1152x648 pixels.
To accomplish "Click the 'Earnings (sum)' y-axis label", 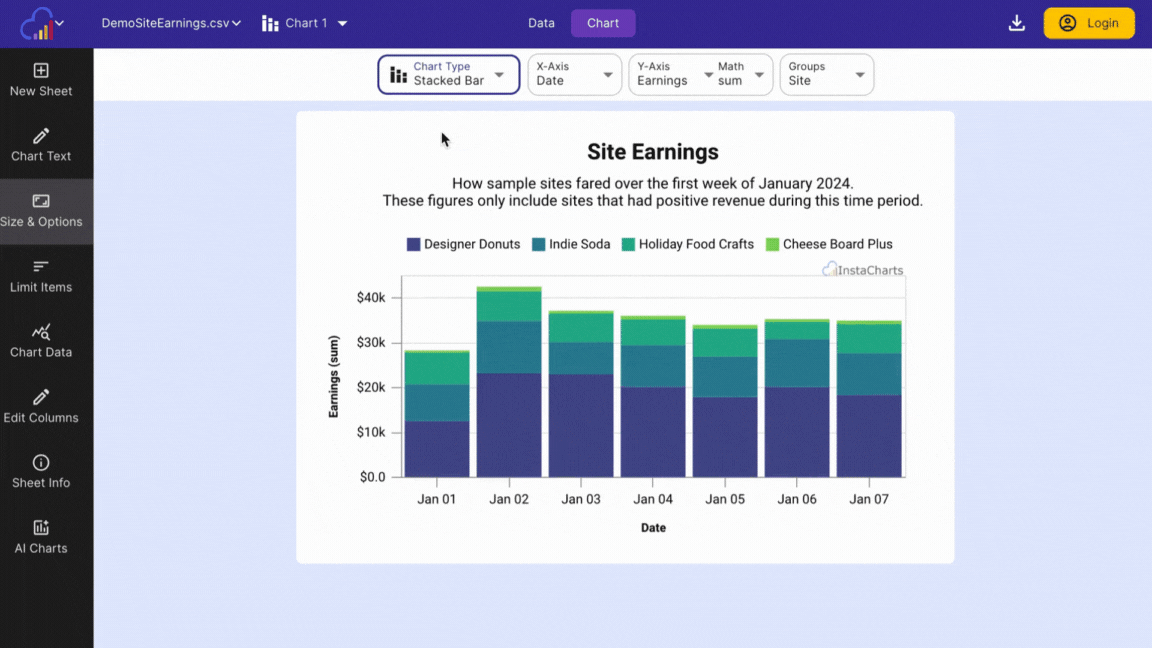I will click(334, 377).
